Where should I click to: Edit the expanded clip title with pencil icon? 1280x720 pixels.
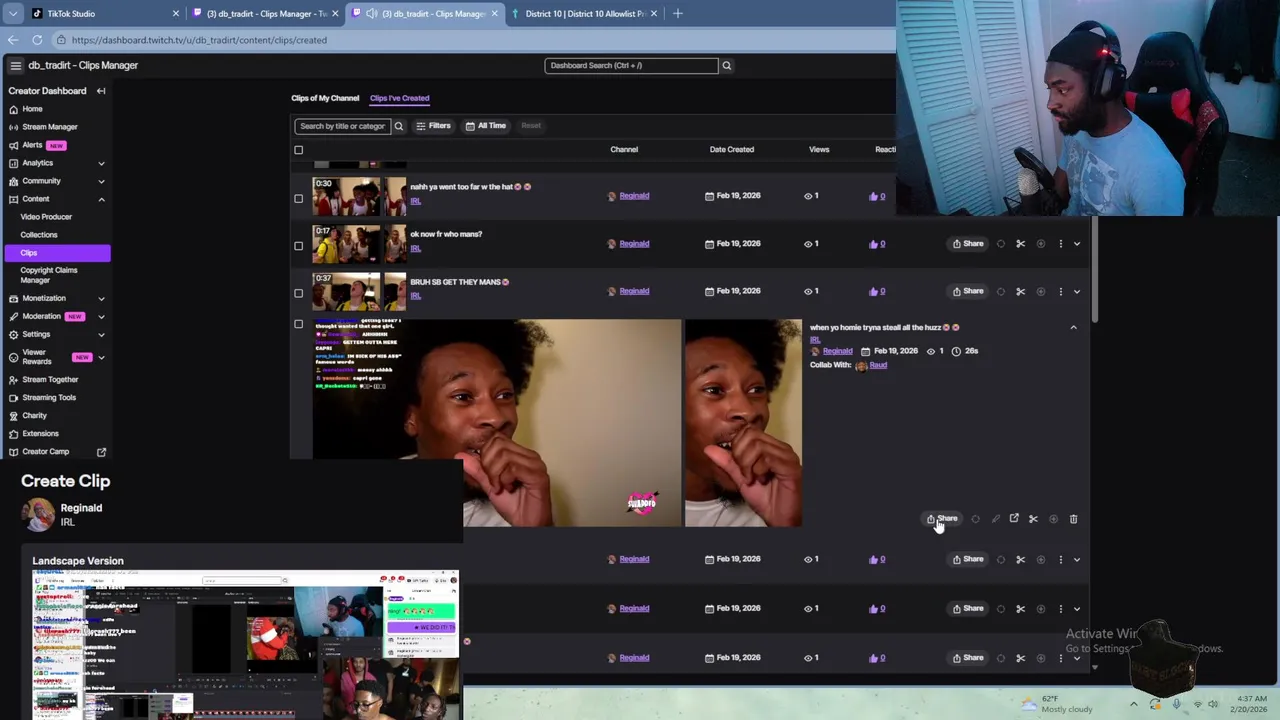(995, 519)
